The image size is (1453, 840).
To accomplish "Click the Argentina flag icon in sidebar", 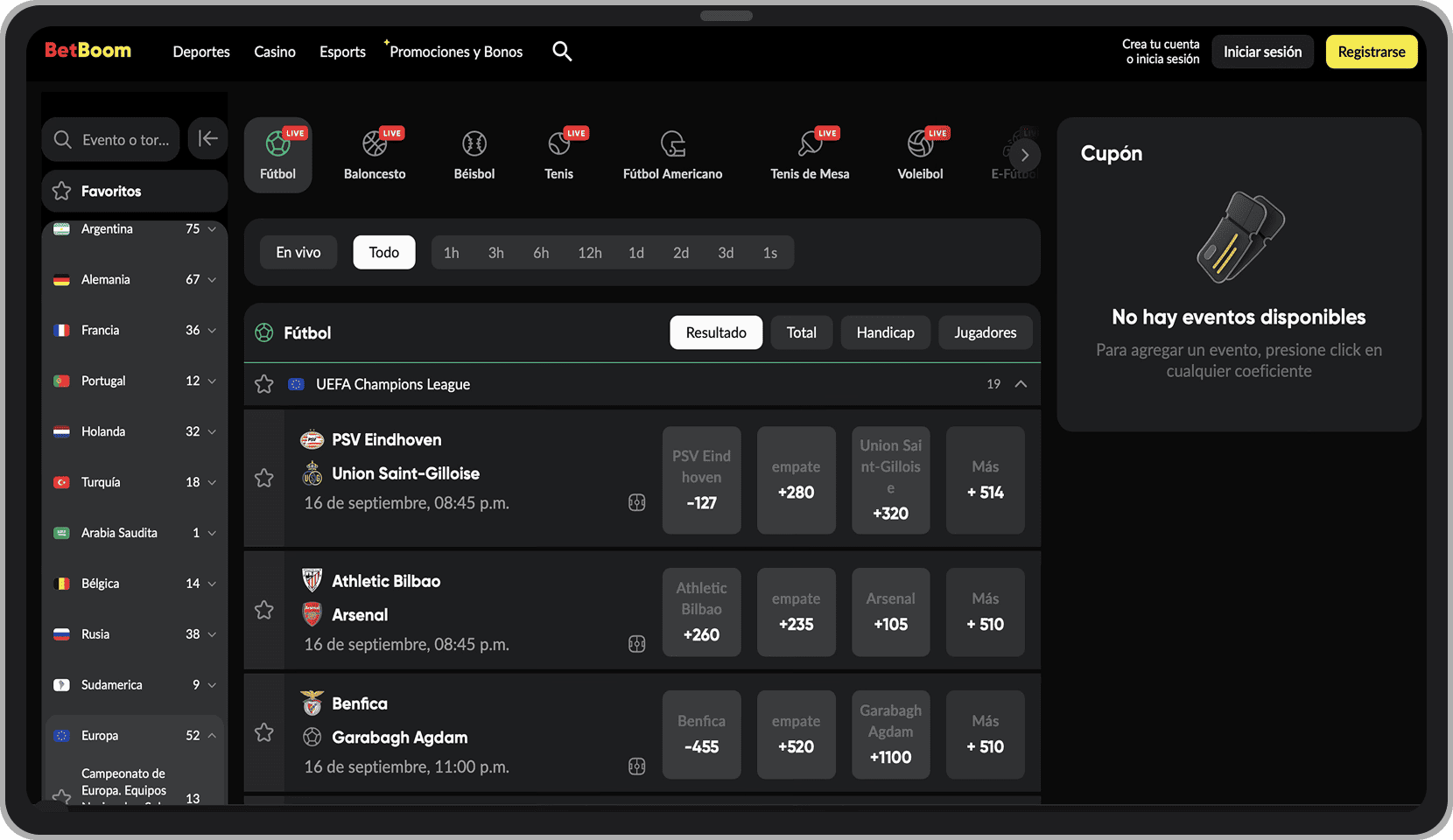I will coord(61,229).
